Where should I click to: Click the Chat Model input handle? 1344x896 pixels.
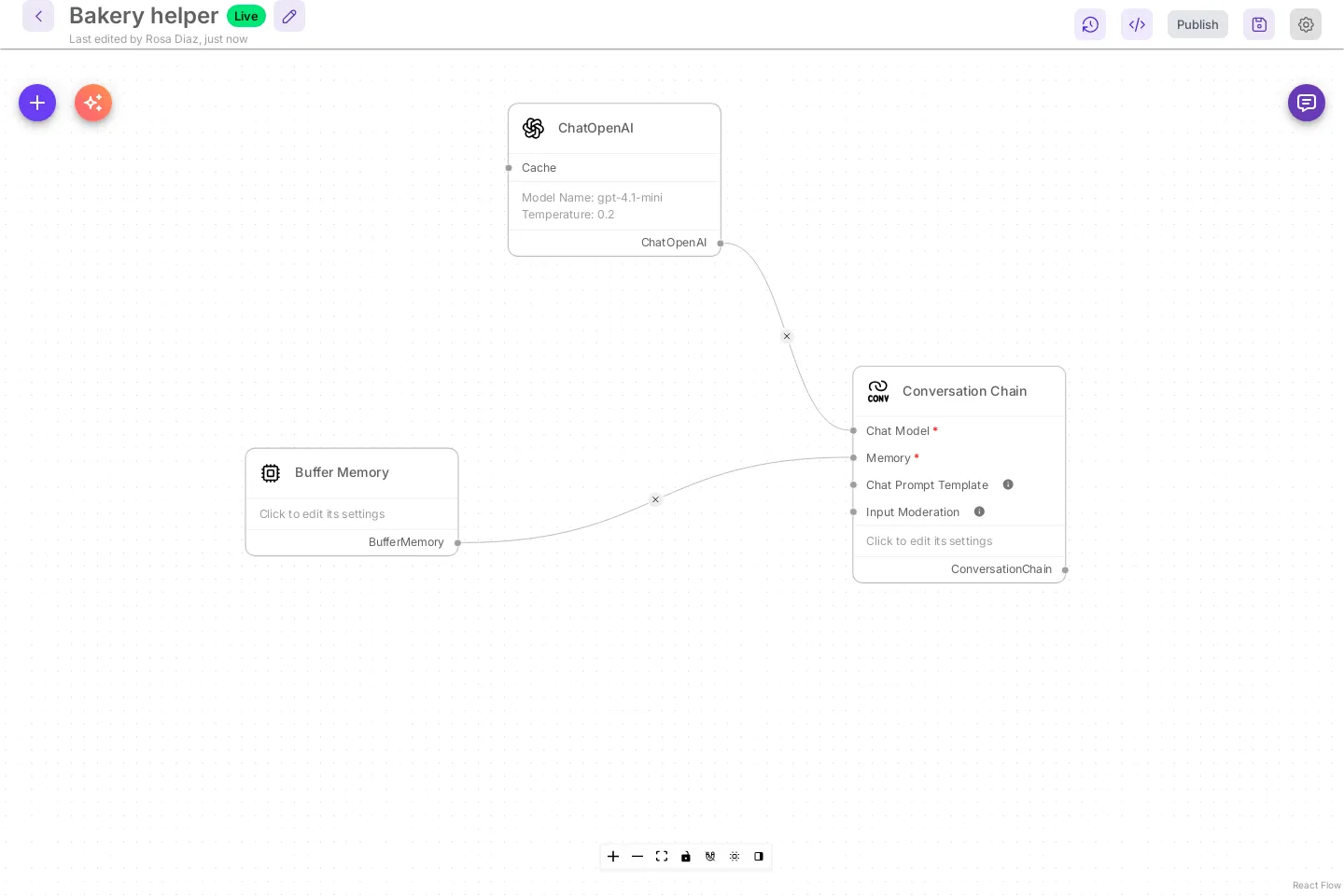(x=853, y=430)
